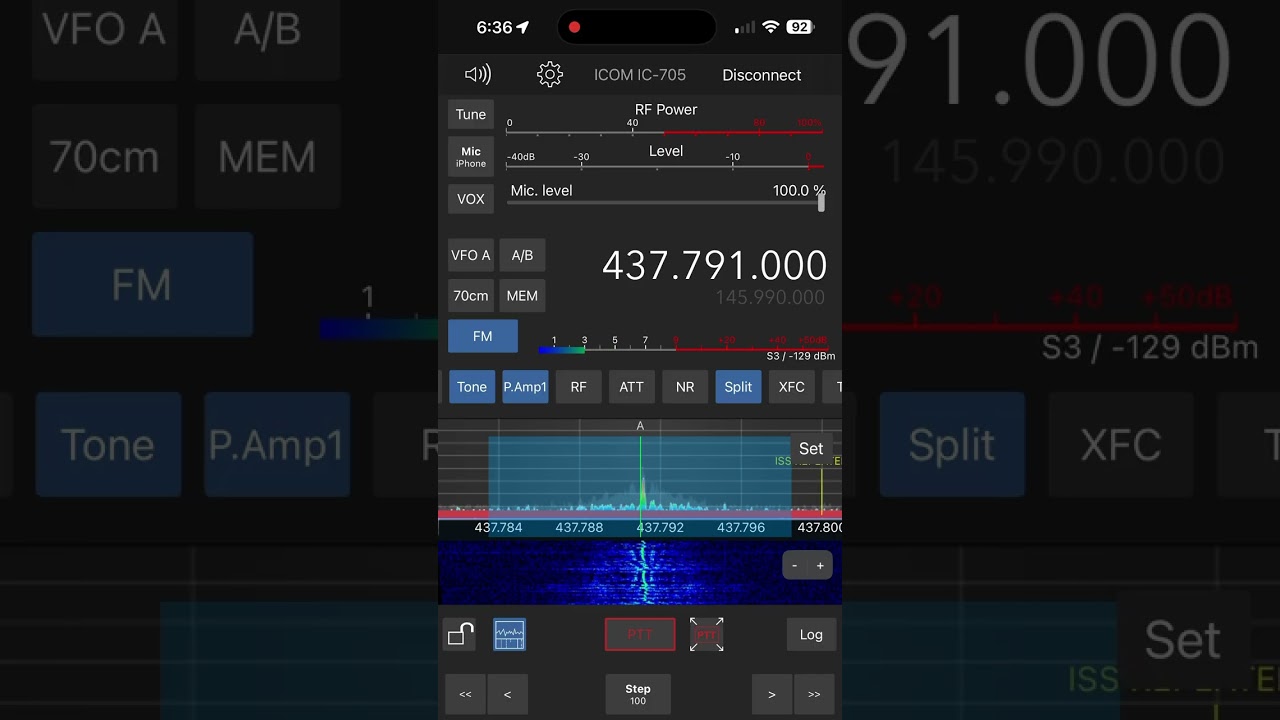Step frequency up fast with >>
Screen dimensions: 1280x720
[814, 694]
